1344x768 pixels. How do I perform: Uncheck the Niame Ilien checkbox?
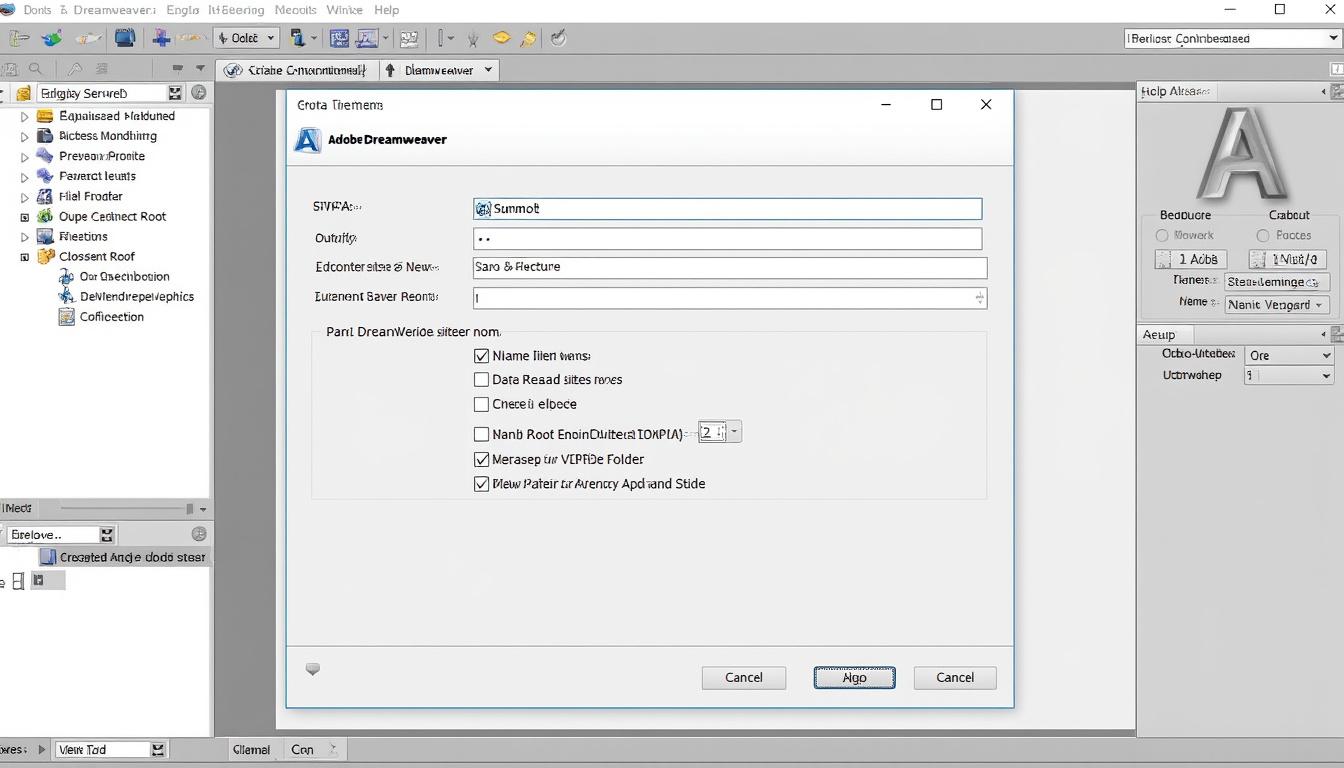(x=481, y=356)
